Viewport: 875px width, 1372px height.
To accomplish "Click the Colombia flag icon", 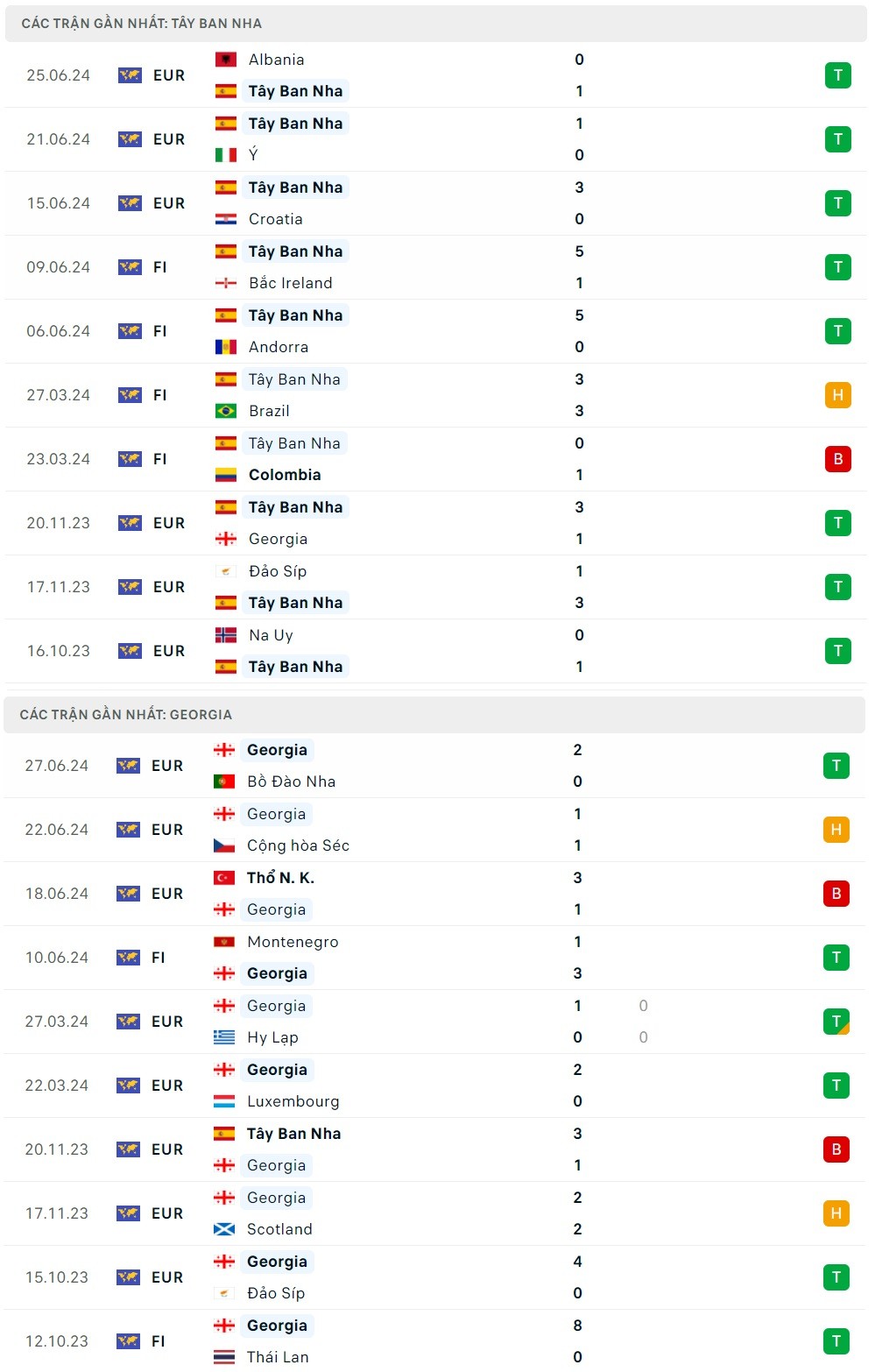I will point(226,475).
